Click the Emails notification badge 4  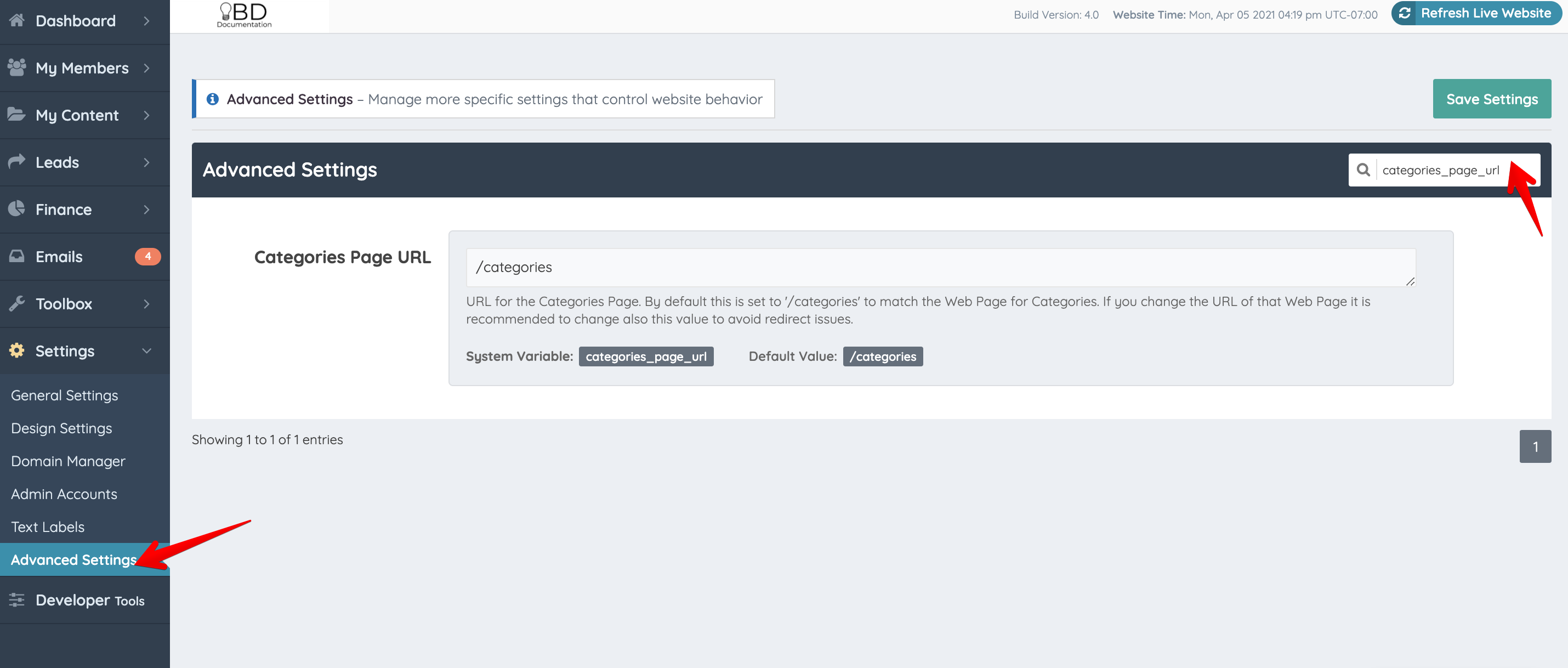[x=147, y=256]
